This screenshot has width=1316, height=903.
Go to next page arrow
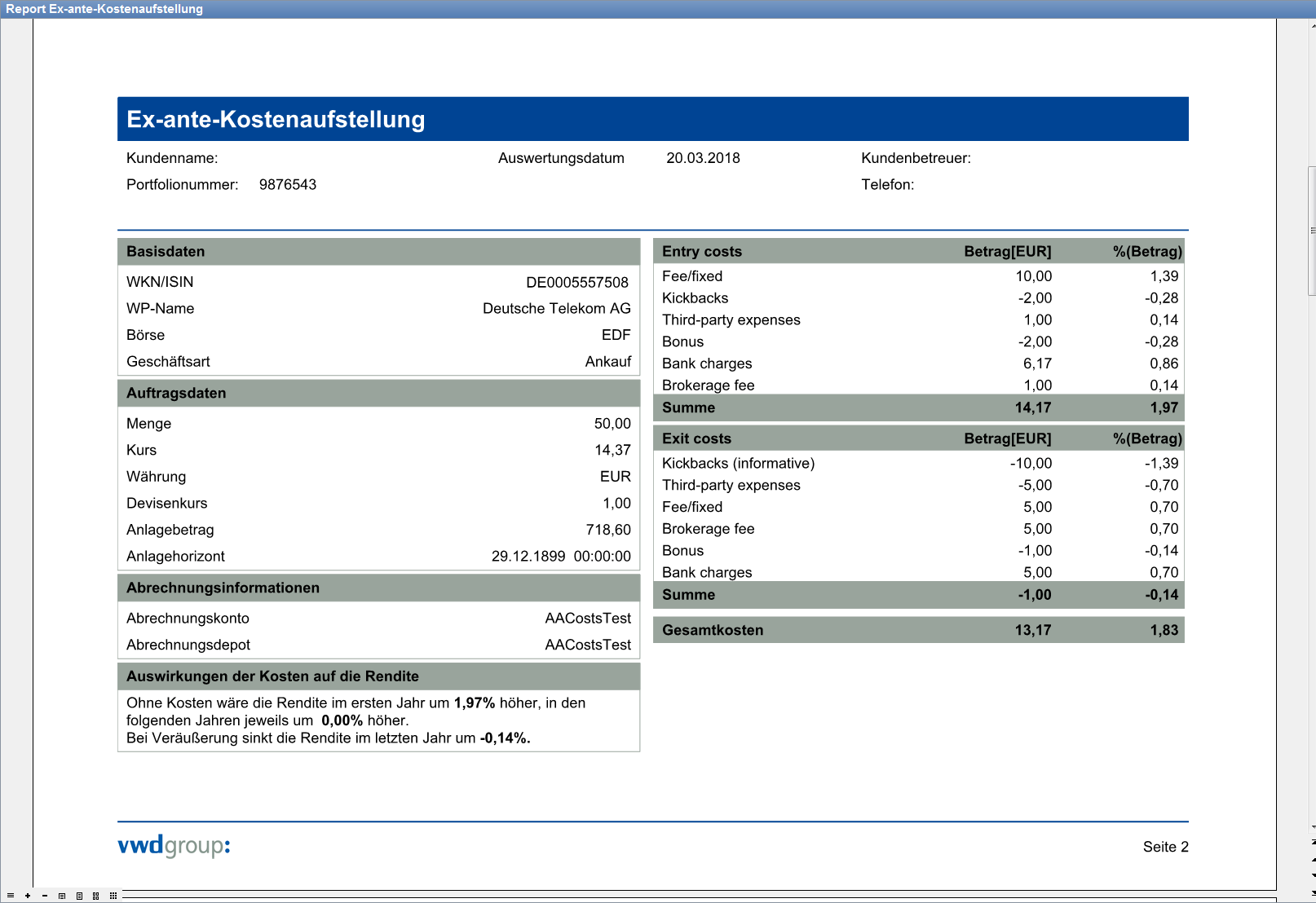[1313, 875]
